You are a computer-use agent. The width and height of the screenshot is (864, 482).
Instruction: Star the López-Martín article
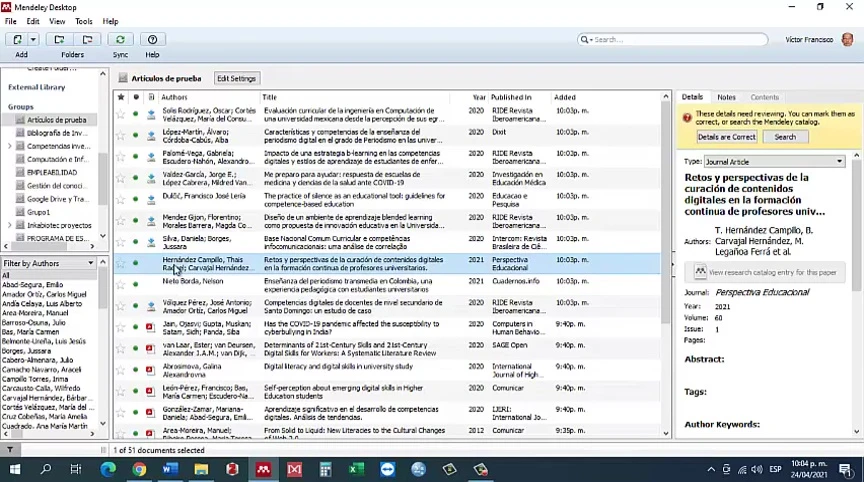click(x=121, y=136)
